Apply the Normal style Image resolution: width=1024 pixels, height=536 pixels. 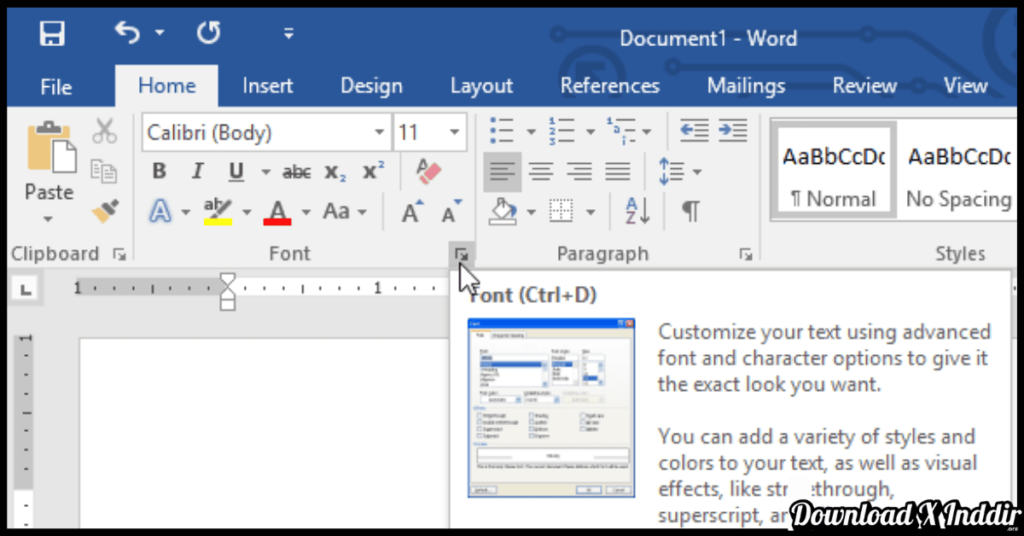pyautogui.click(x=833, y=171)
